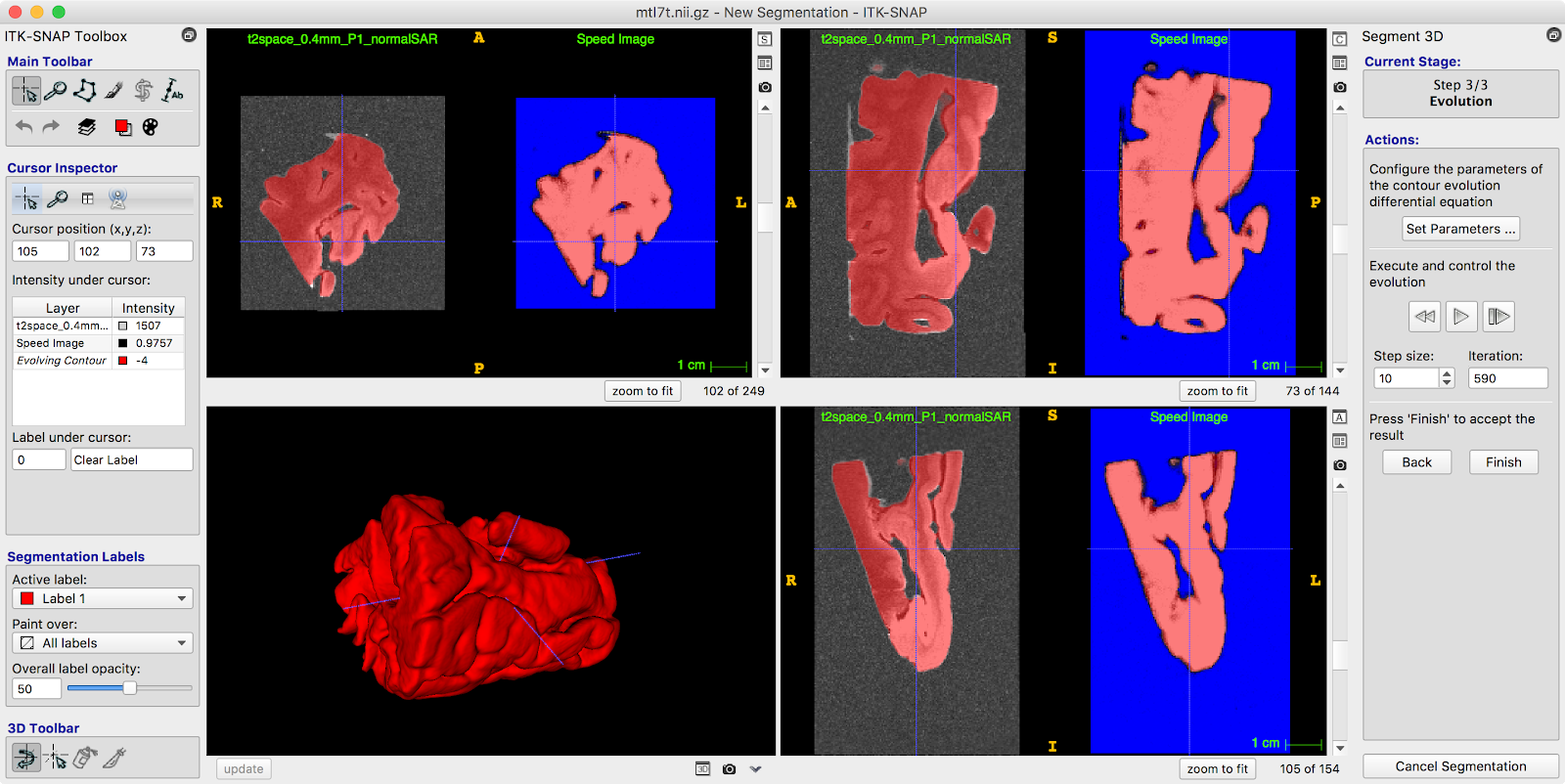
Task: Select the Paintbrush tool
Action: pos(114,91)
